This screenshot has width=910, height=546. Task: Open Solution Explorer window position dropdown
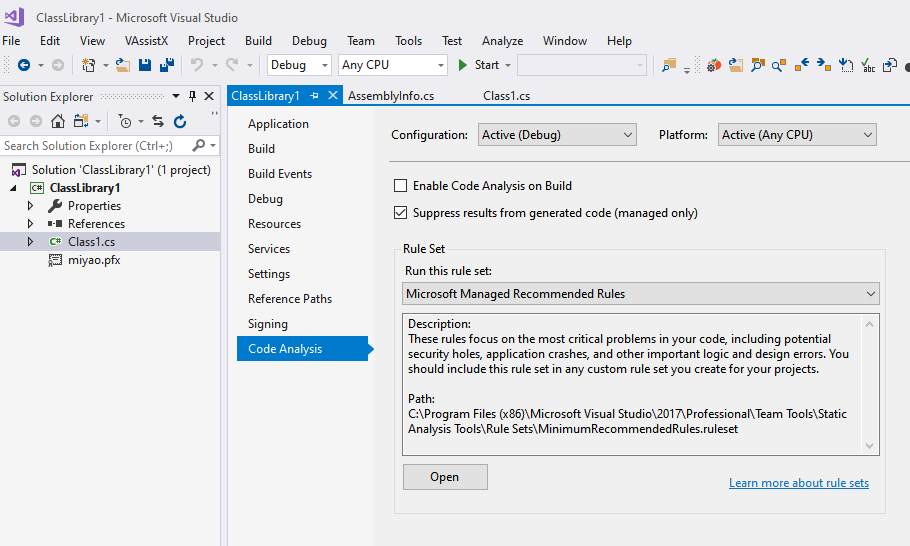pyautogui.click(x=176, y=96)
